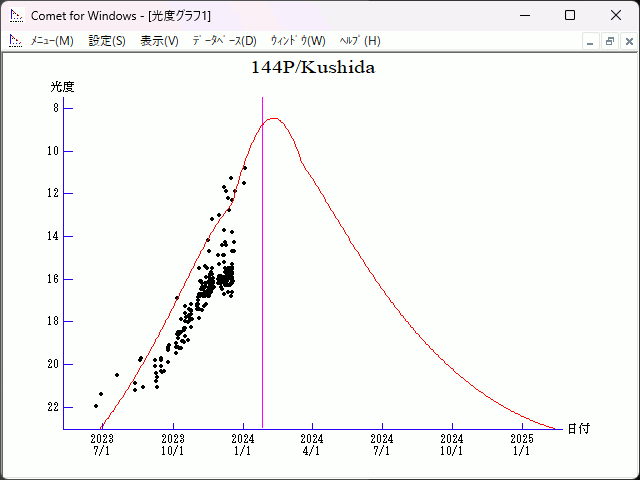Click the Comet for Windows title bar icon
640x480 pixels.
15,16
